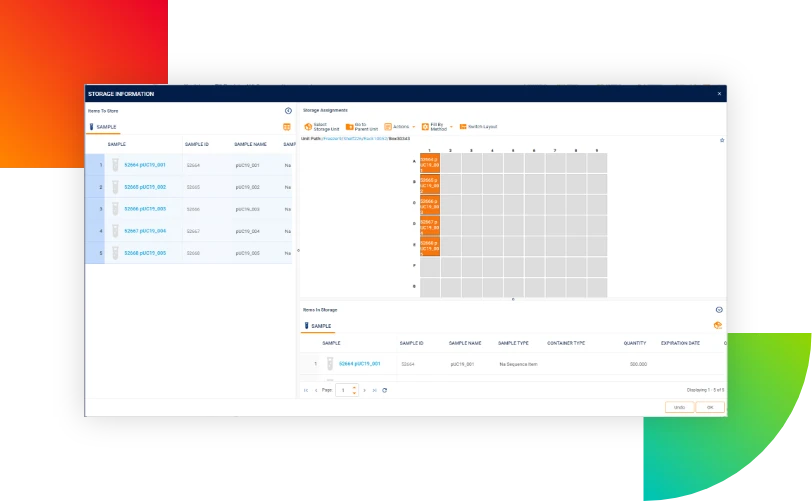
Task: Click the orange grid columns icon above sample list
Action: coord(287,127)
